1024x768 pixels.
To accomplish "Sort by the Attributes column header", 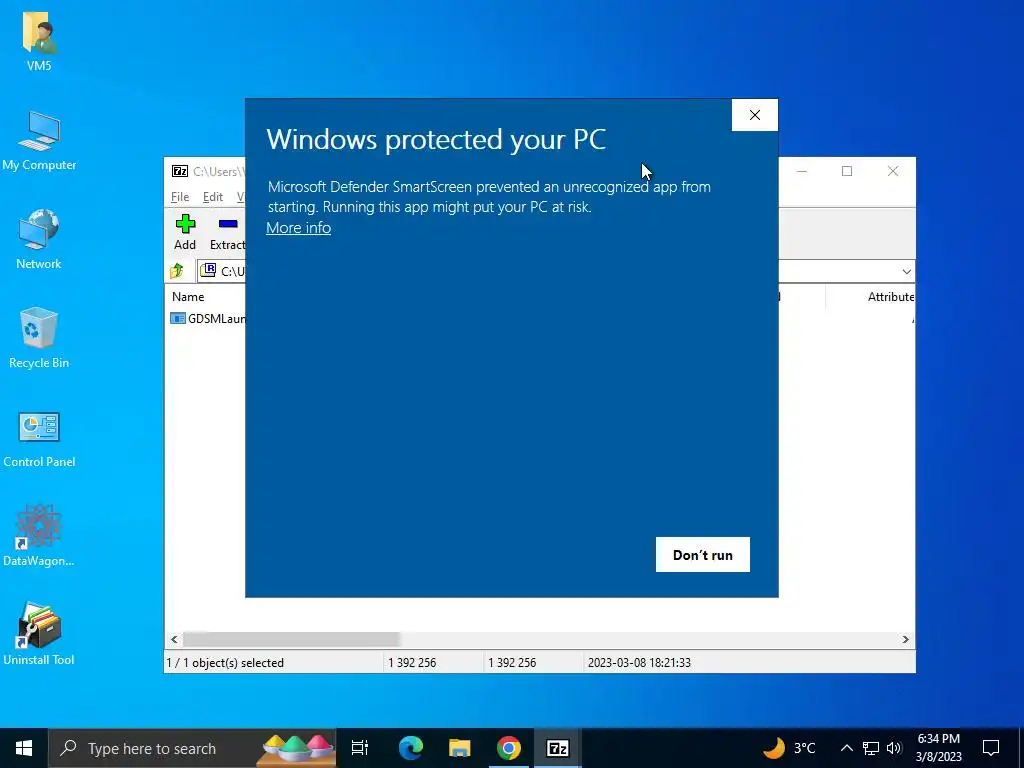I will click(x=890, y=296).
